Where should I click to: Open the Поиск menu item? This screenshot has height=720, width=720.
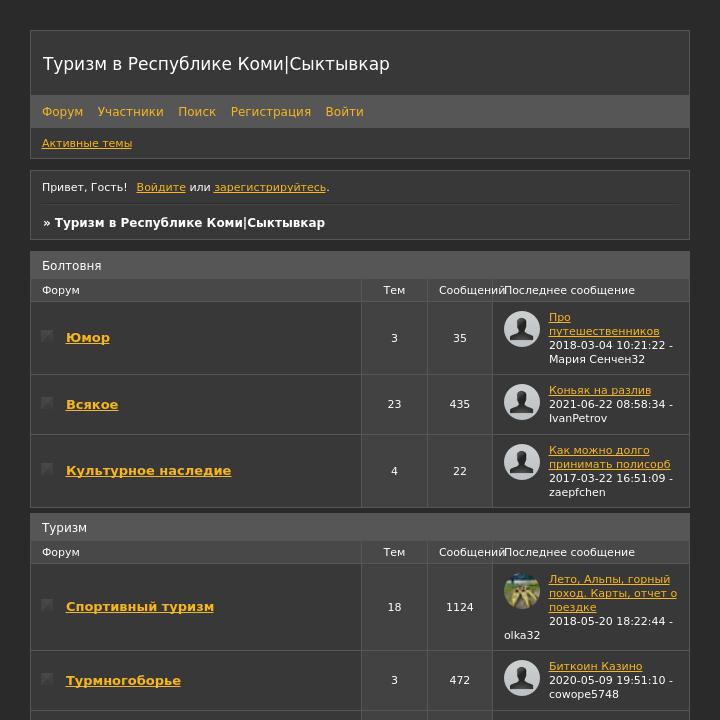tap(197, 112)
